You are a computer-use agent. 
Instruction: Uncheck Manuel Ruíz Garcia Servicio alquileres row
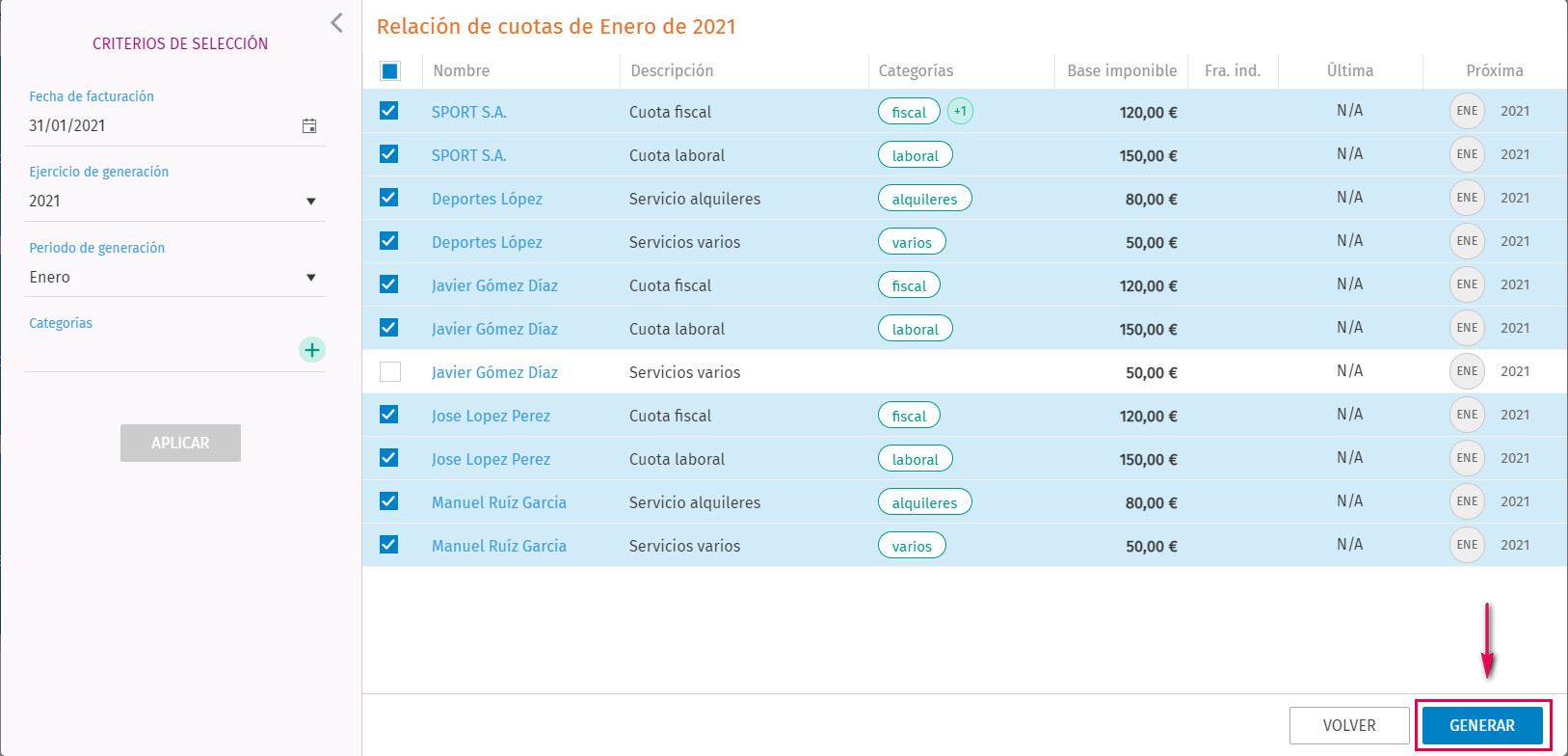pos(389,501)
